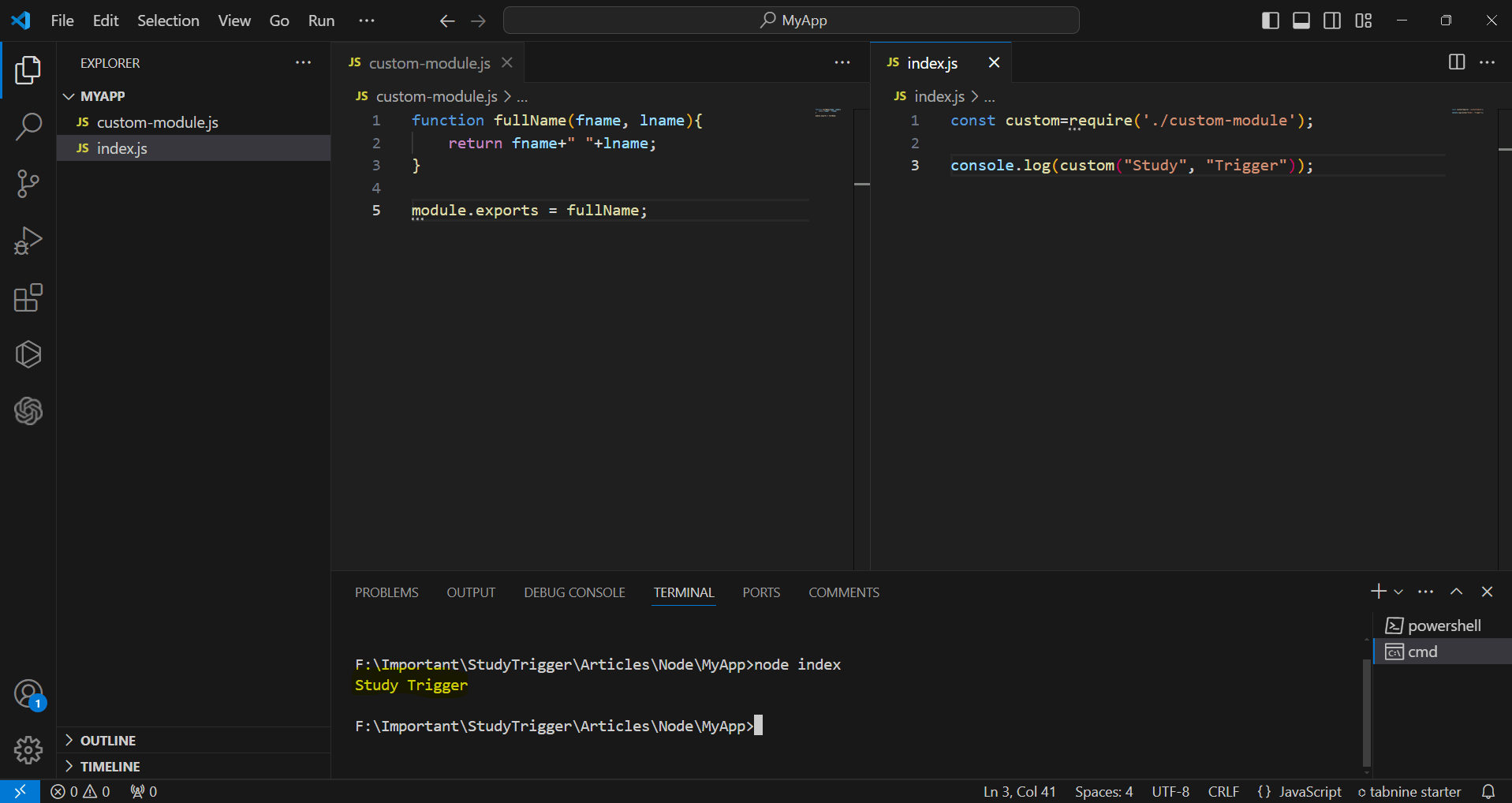Toggle secondary side bar visibility
The image size is (1512, 803).
pos(1332,21)
